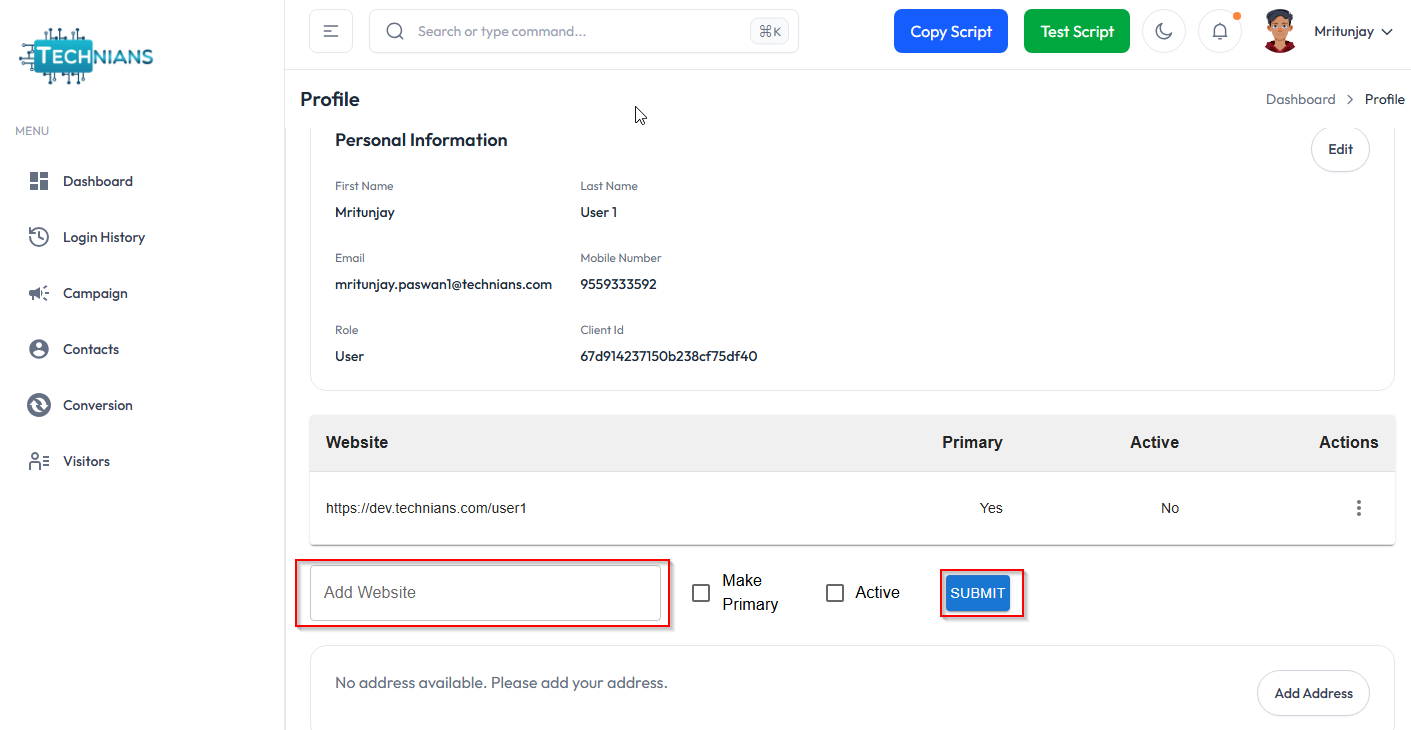Expand the Mritunjay user dropdown

[1352, 32]
